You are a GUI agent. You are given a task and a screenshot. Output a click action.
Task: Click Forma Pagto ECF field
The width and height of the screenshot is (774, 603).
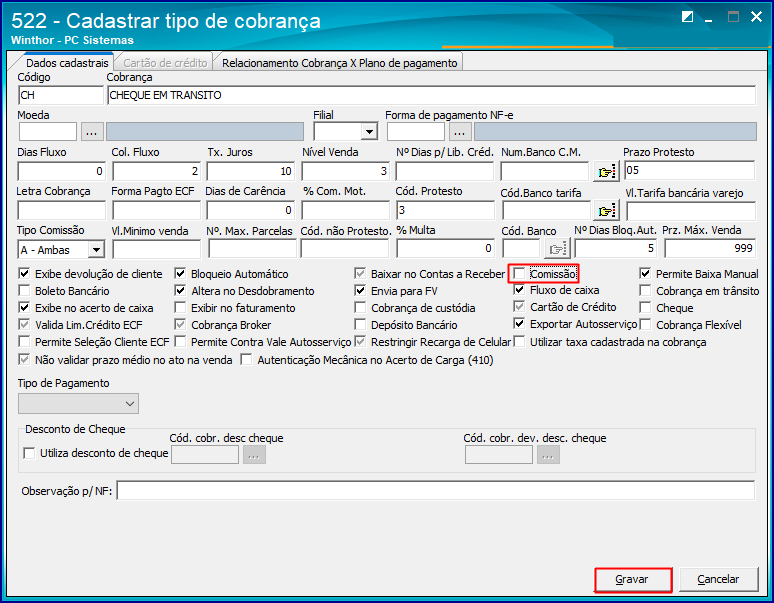click(156, 210)
